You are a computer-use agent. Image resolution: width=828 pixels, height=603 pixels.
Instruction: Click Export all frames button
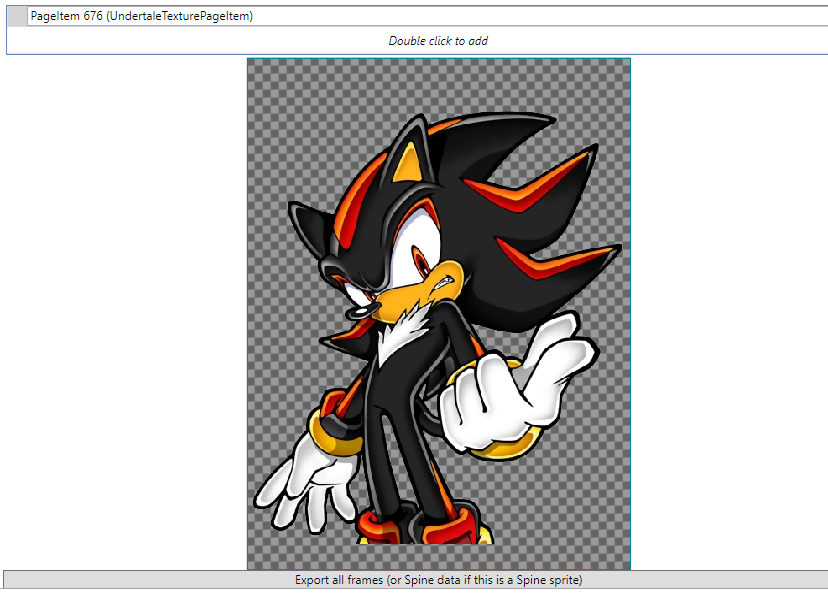(x=416, y=580)
